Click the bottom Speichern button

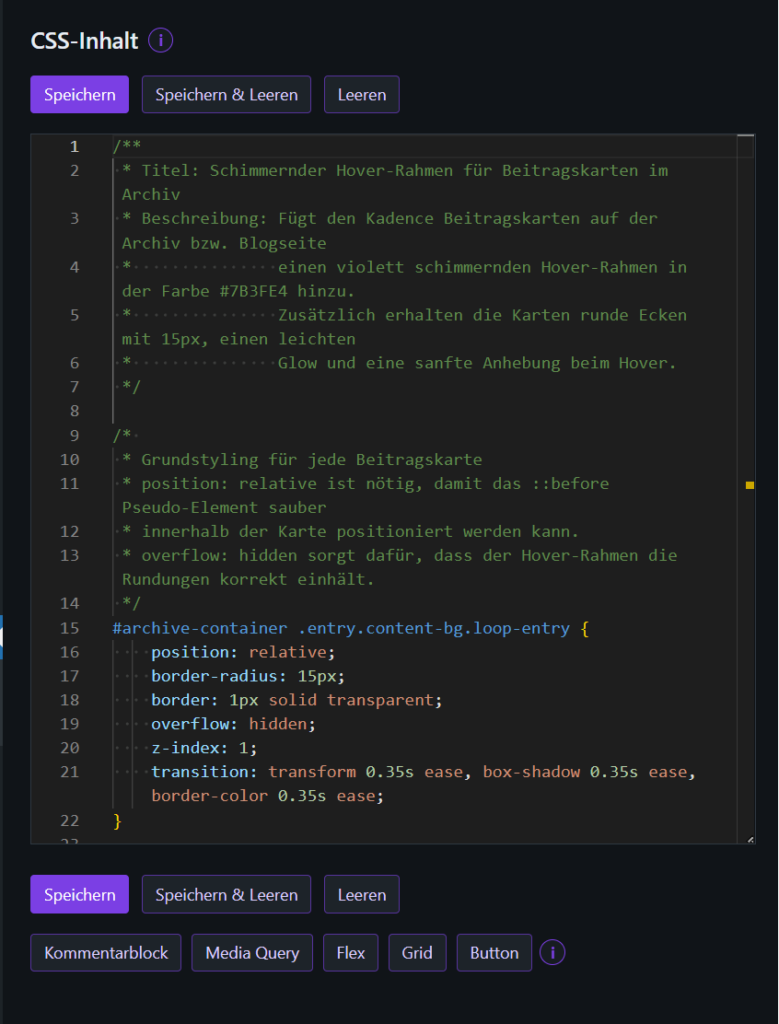coord(80,894)
